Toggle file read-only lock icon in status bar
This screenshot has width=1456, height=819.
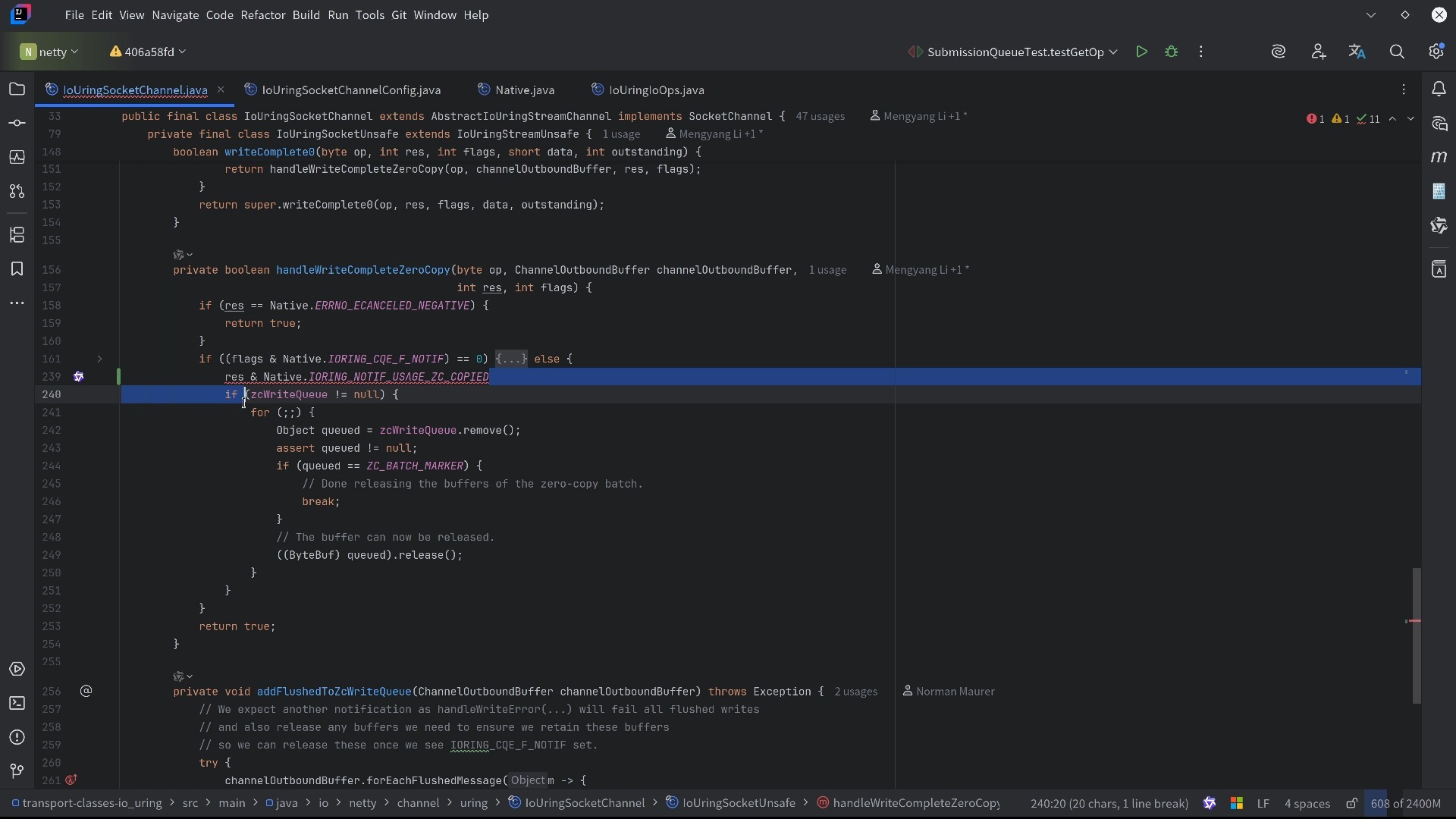(1352, 803)
